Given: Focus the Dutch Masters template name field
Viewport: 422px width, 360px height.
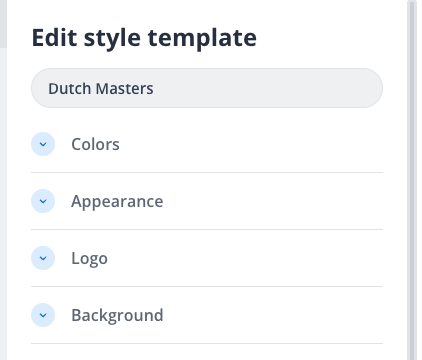Looking at the screenshot, I should click(207, 88).
